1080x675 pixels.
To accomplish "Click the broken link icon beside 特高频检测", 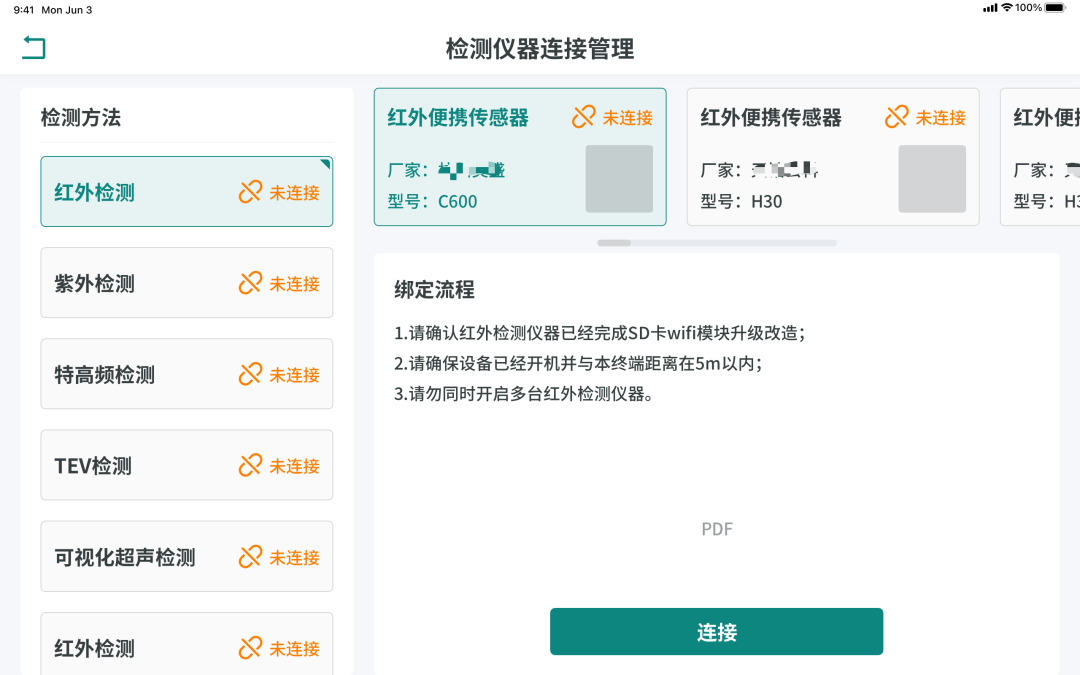I will [250, 375].
